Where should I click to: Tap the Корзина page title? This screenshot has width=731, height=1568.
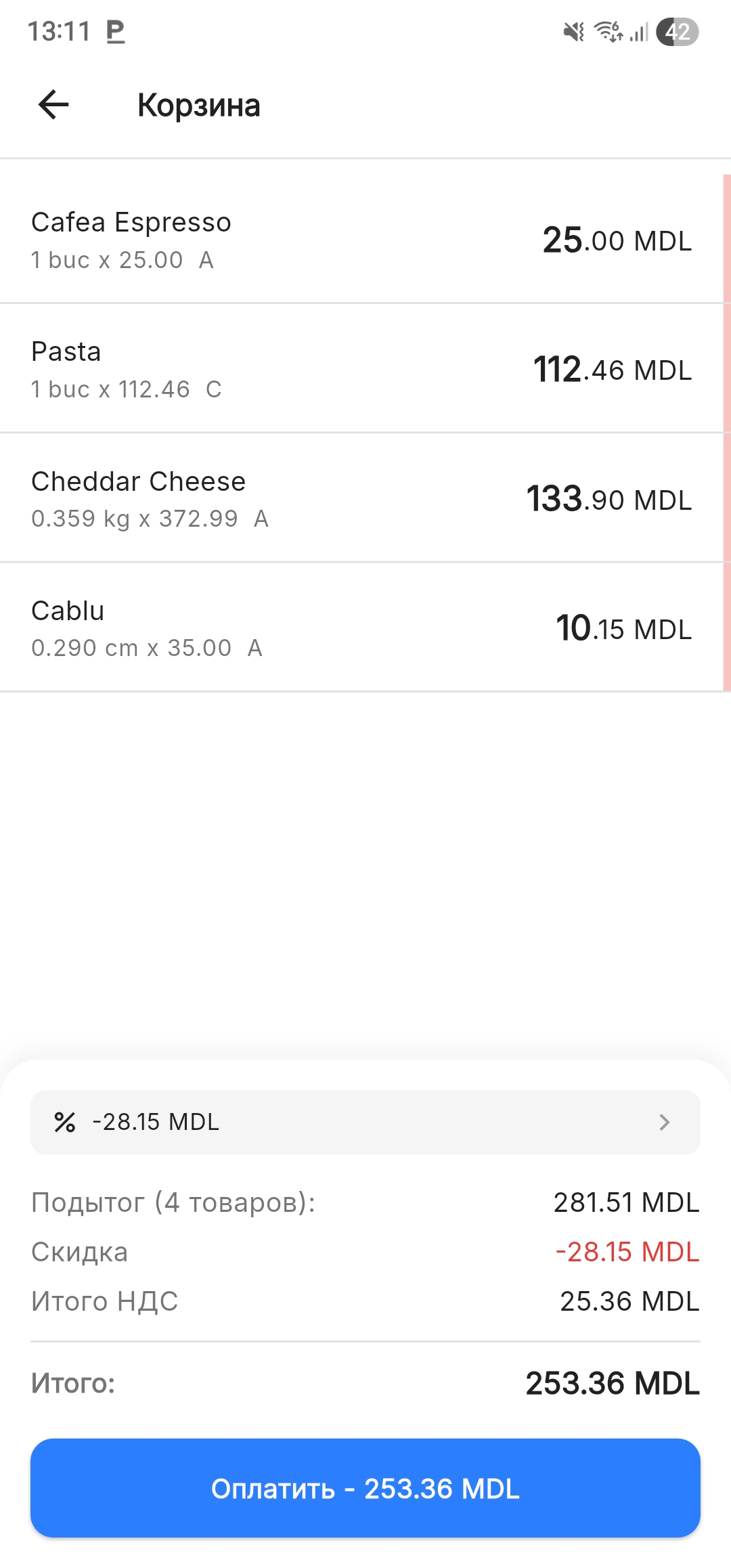click(198, 106)
